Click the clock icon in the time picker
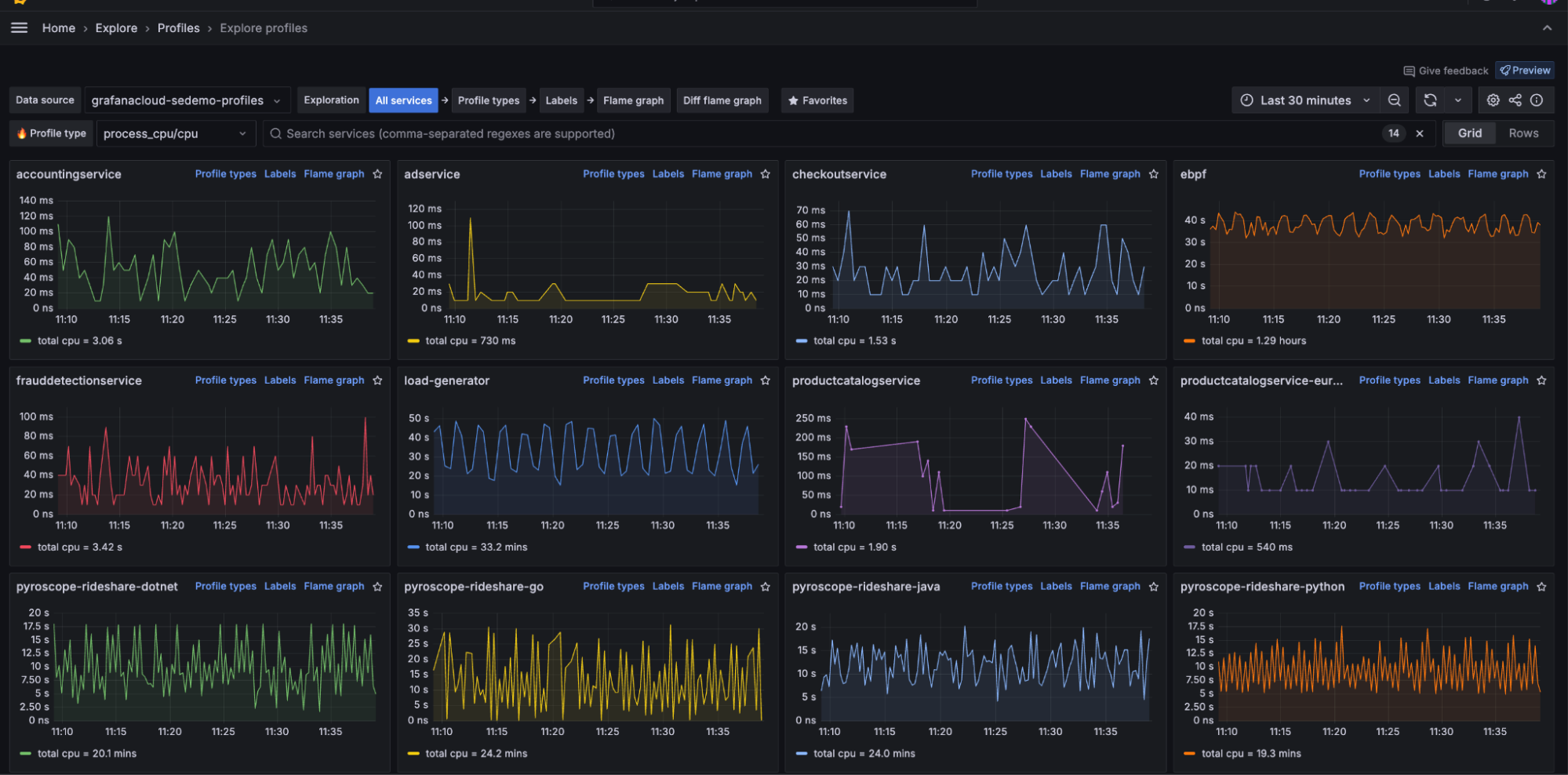The height and width of the screenshot is (775, 1568). (1246, 100)
